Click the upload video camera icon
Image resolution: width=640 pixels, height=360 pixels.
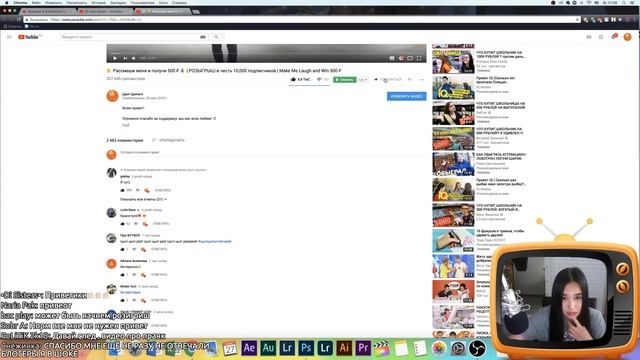pyautogui.click(x=589, y=37)
